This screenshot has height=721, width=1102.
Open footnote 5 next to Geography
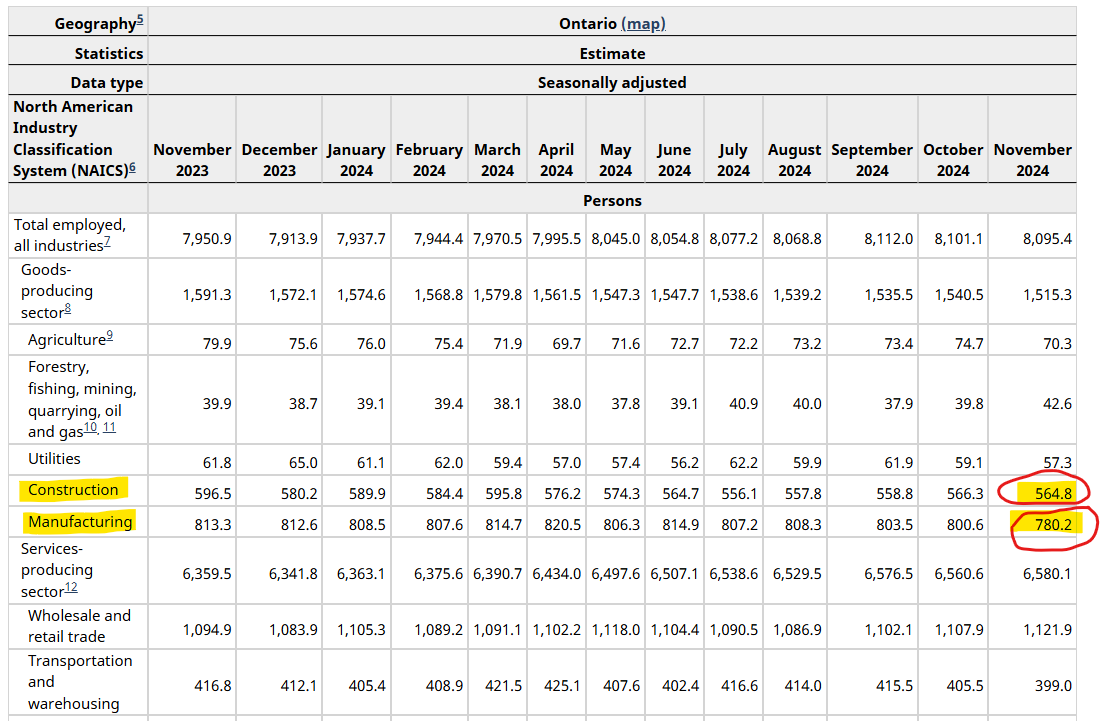[140, 20]
